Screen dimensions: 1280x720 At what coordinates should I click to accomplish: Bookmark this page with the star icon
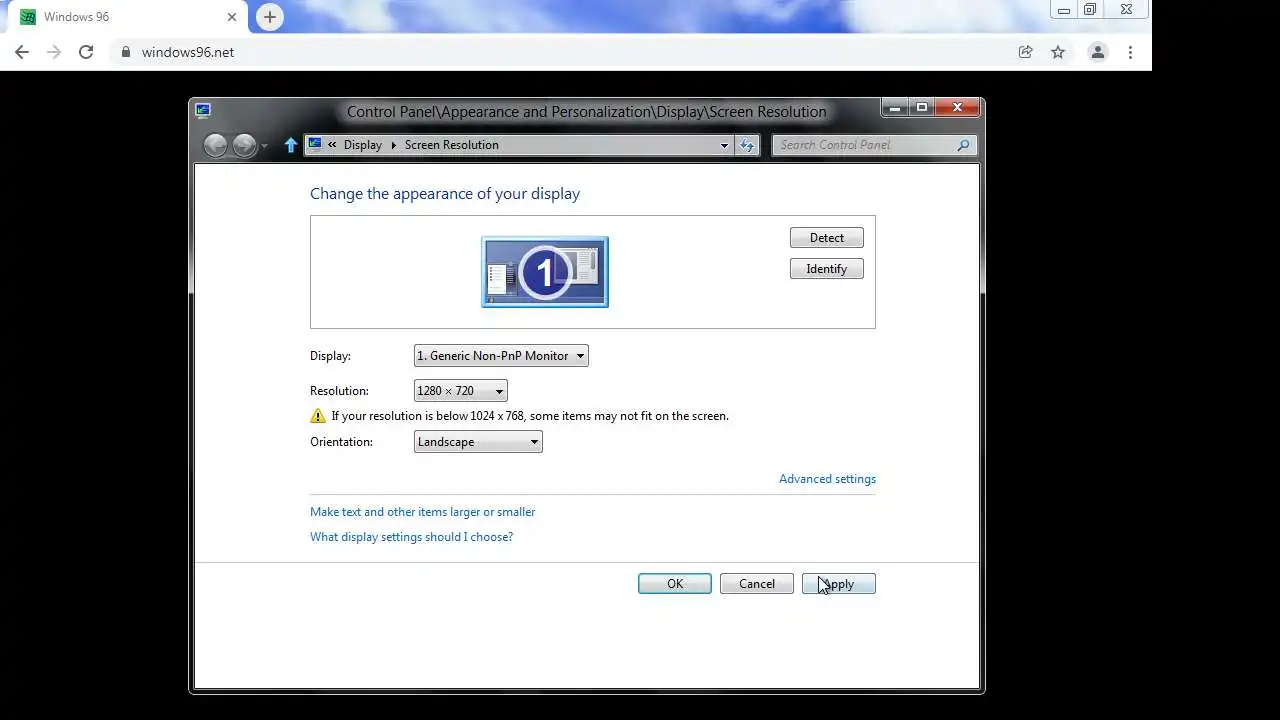tap(1058, 52)
